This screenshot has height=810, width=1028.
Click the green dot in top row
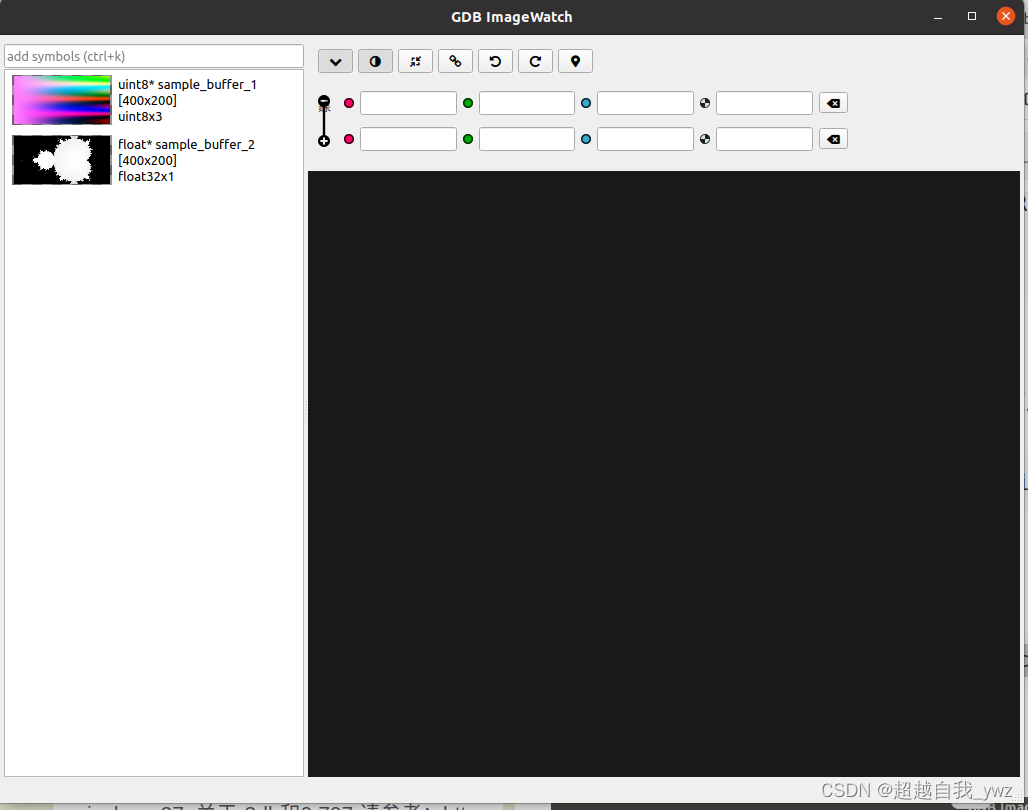467,103
